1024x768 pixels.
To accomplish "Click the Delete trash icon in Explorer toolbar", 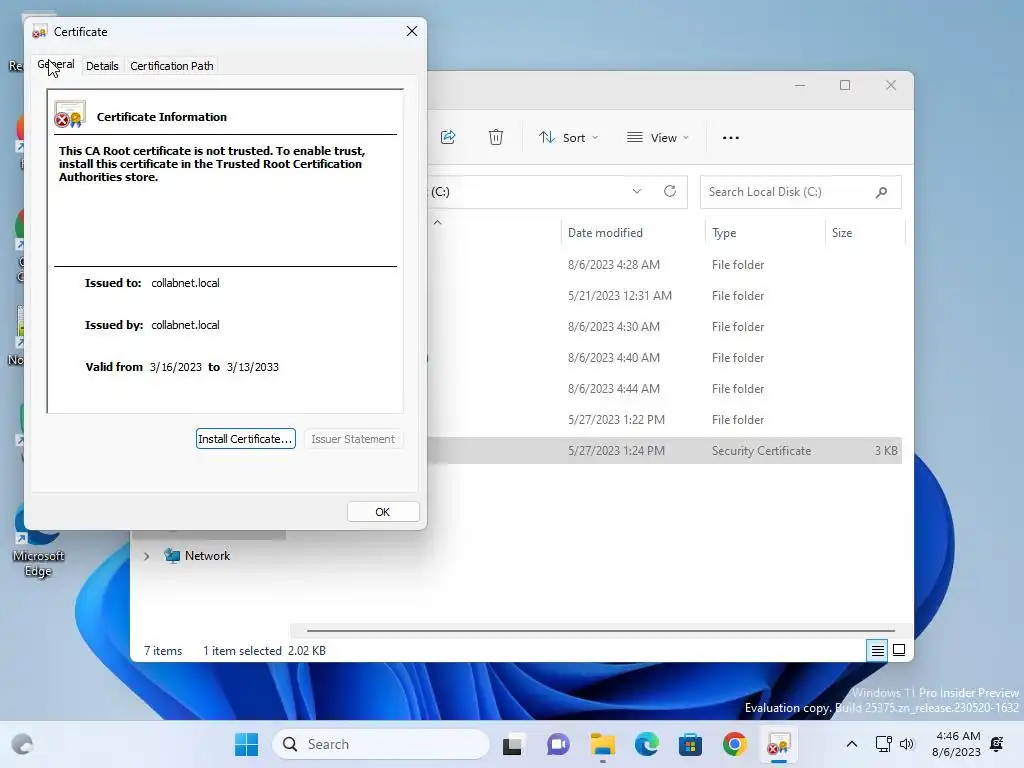I will pyautogui.click(x=496, y=137).
